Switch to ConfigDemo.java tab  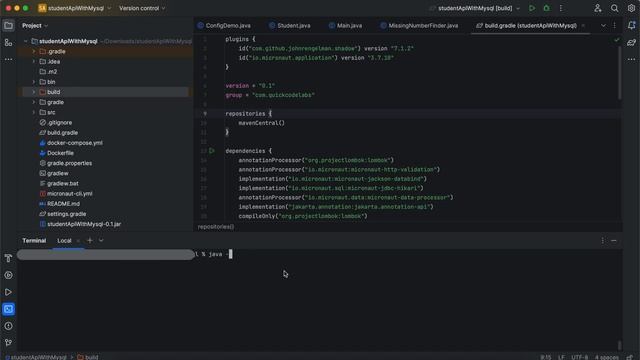coord(224,26)
